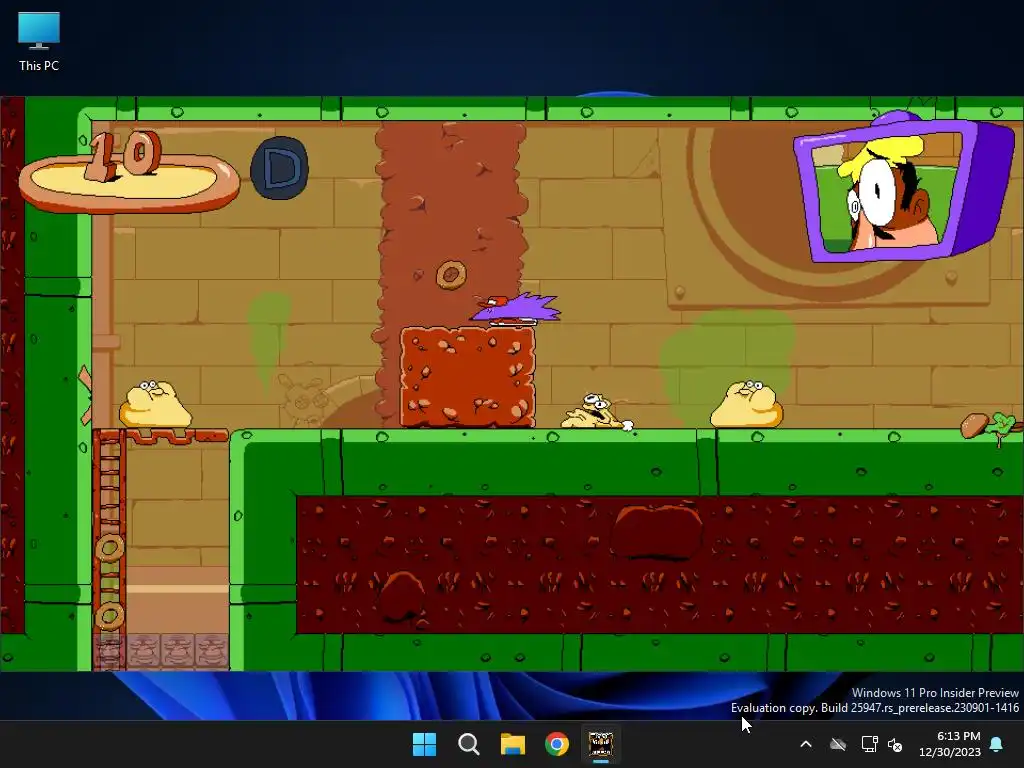Click the onion ring topping in the brown column
Viewport: 1024px width, 768px height.
tap(451, 275)
